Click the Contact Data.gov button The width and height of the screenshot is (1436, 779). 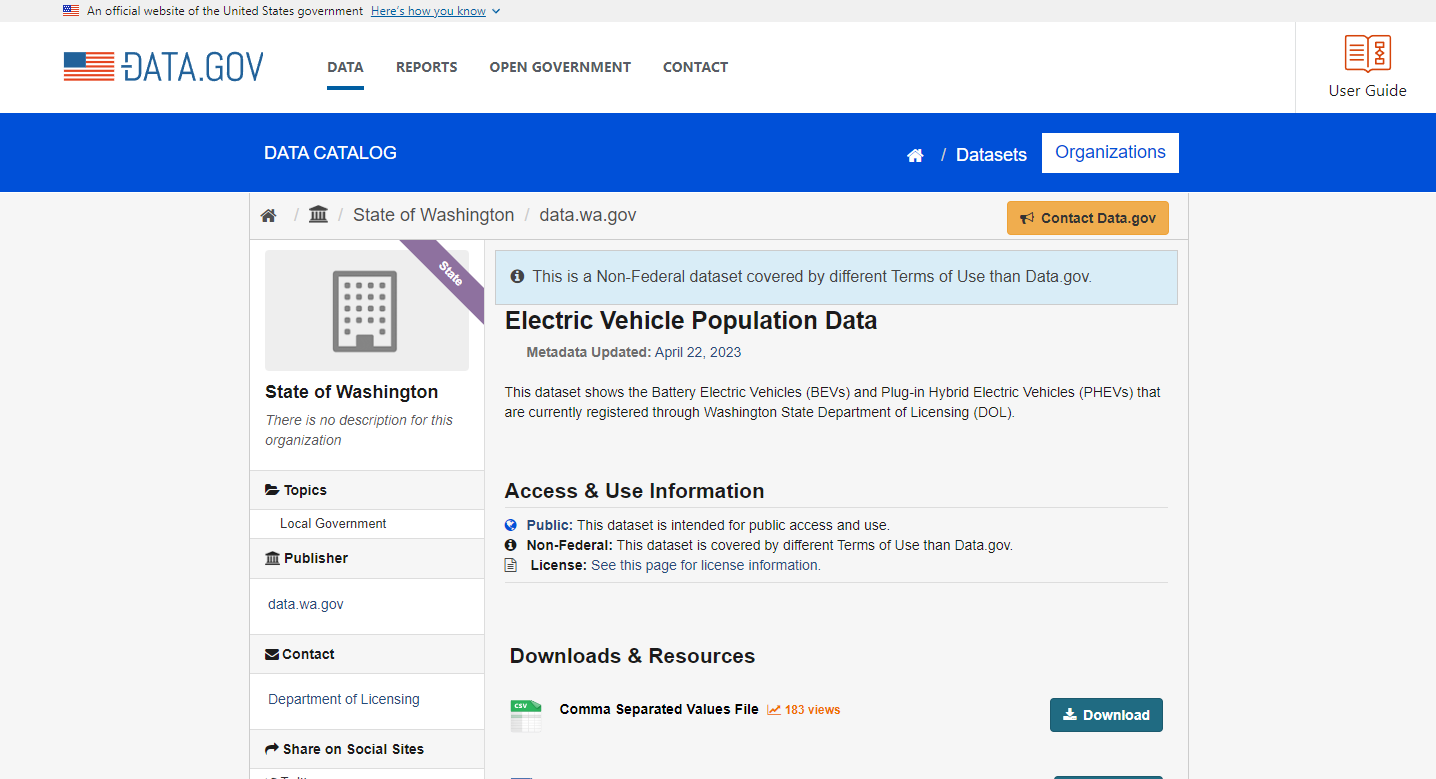point(1088,218)
